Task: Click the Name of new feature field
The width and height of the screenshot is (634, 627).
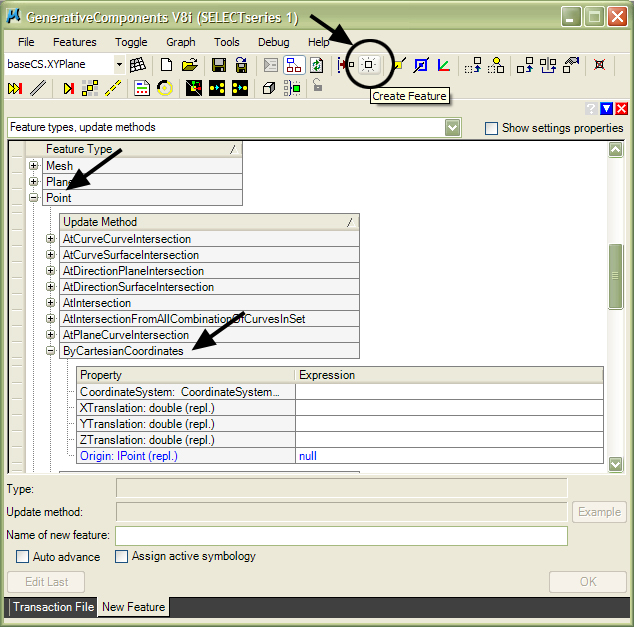Action: pyautogui.click(x=341, y=536)
